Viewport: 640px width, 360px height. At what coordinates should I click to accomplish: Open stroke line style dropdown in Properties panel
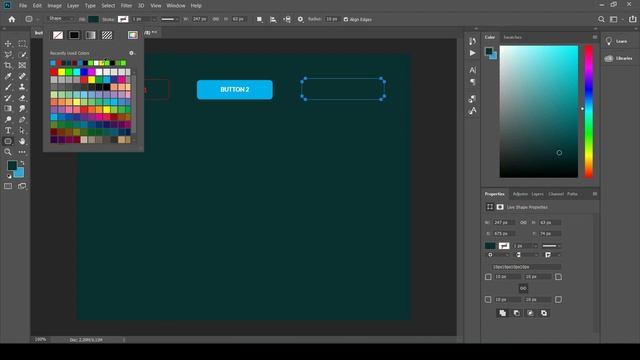(551, 246)
